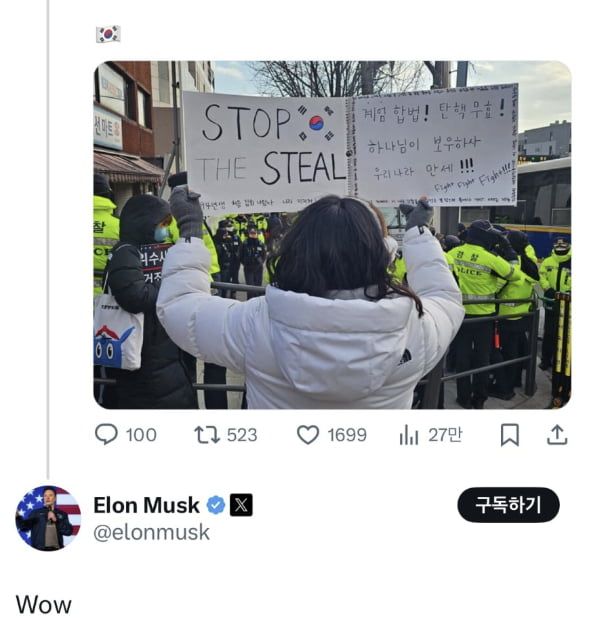The width and height of the screenshot is (606, 638).
Task: Bookmark this post
Action: [509, 435]
